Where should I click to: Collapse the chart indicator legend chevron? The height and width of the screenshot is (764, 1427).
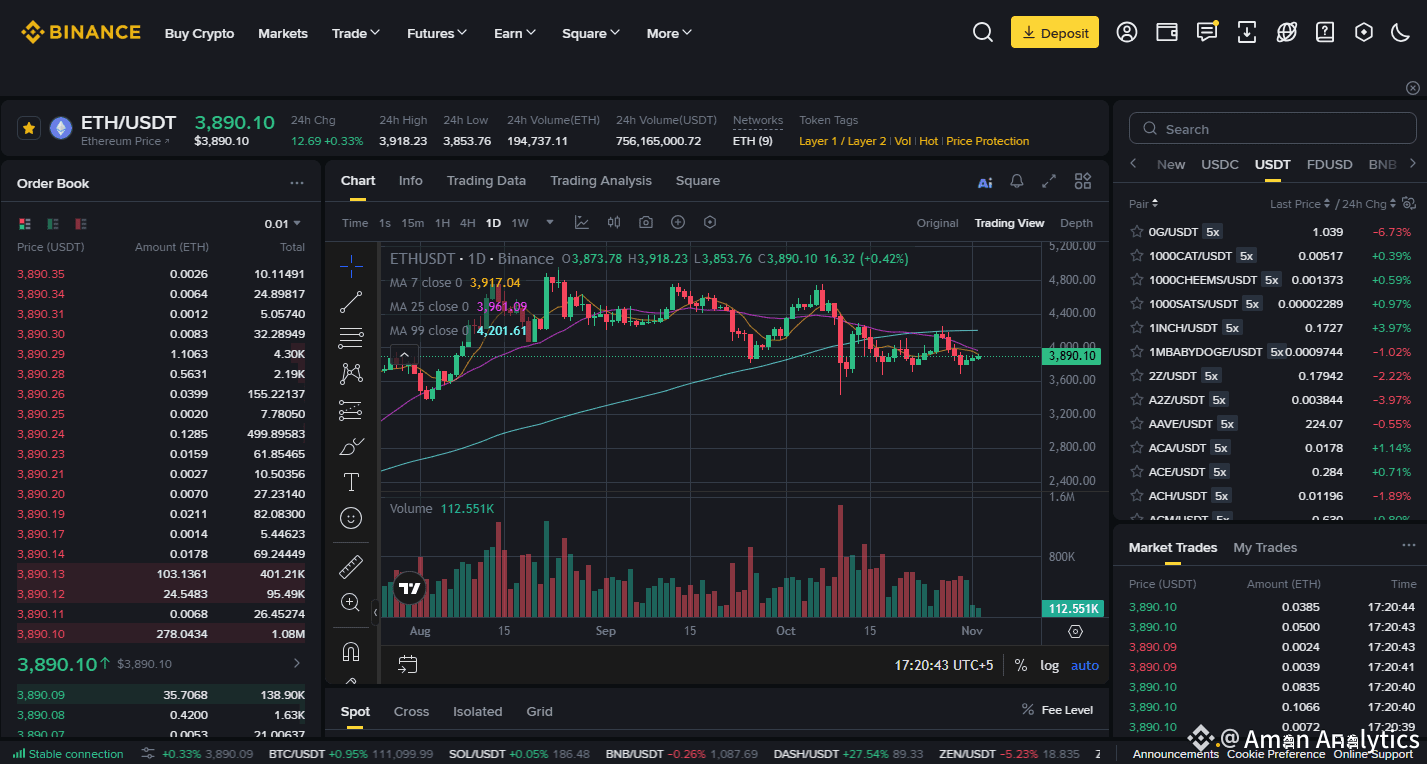(404, 354)
